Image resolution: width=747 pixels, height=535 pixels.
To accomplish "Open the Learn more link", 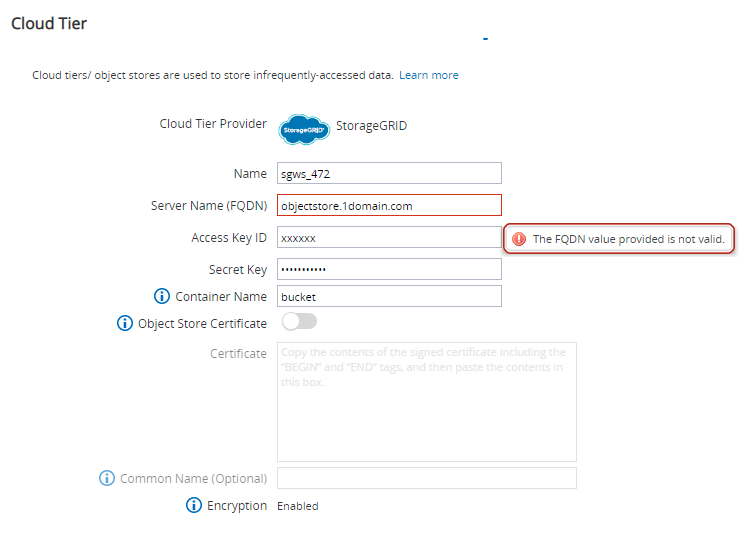I will coord(428,75).
